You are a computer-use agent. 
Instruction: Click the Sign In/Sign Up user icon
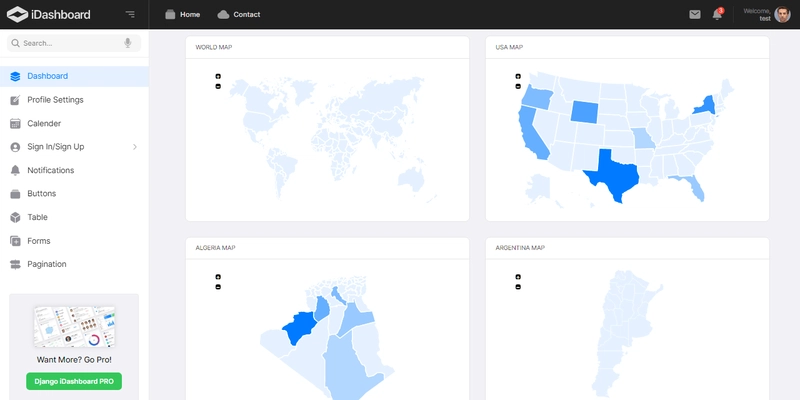(15, 147)
